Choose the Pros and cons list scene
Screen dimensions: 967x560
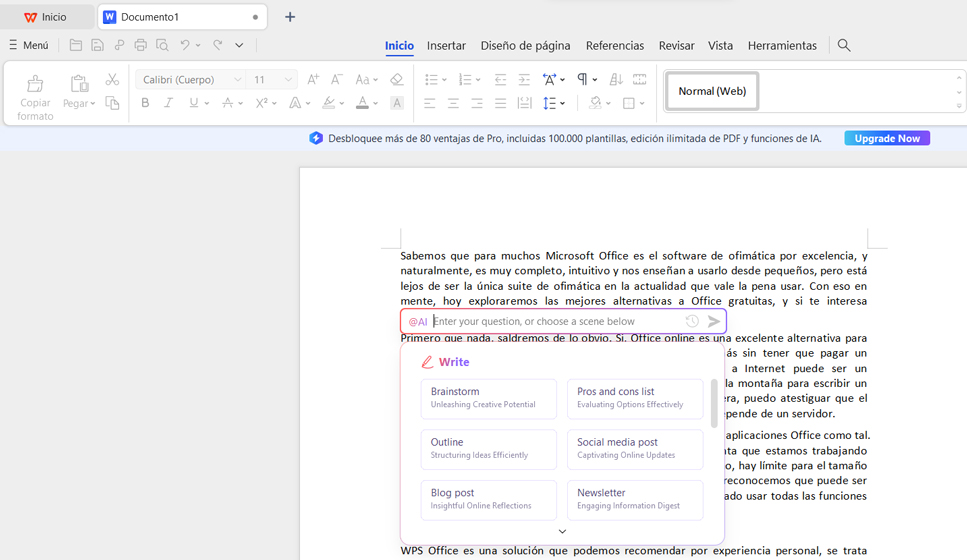(635, 399)
